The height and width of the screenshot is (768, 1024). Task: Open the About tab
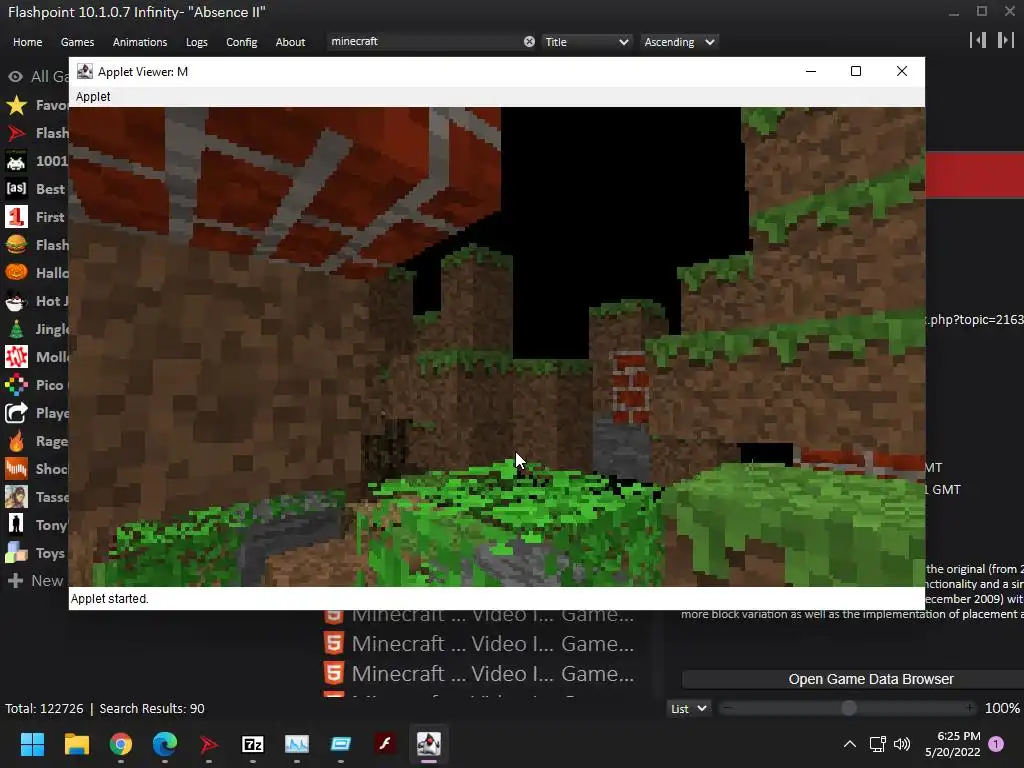click(x=290, y=42)
